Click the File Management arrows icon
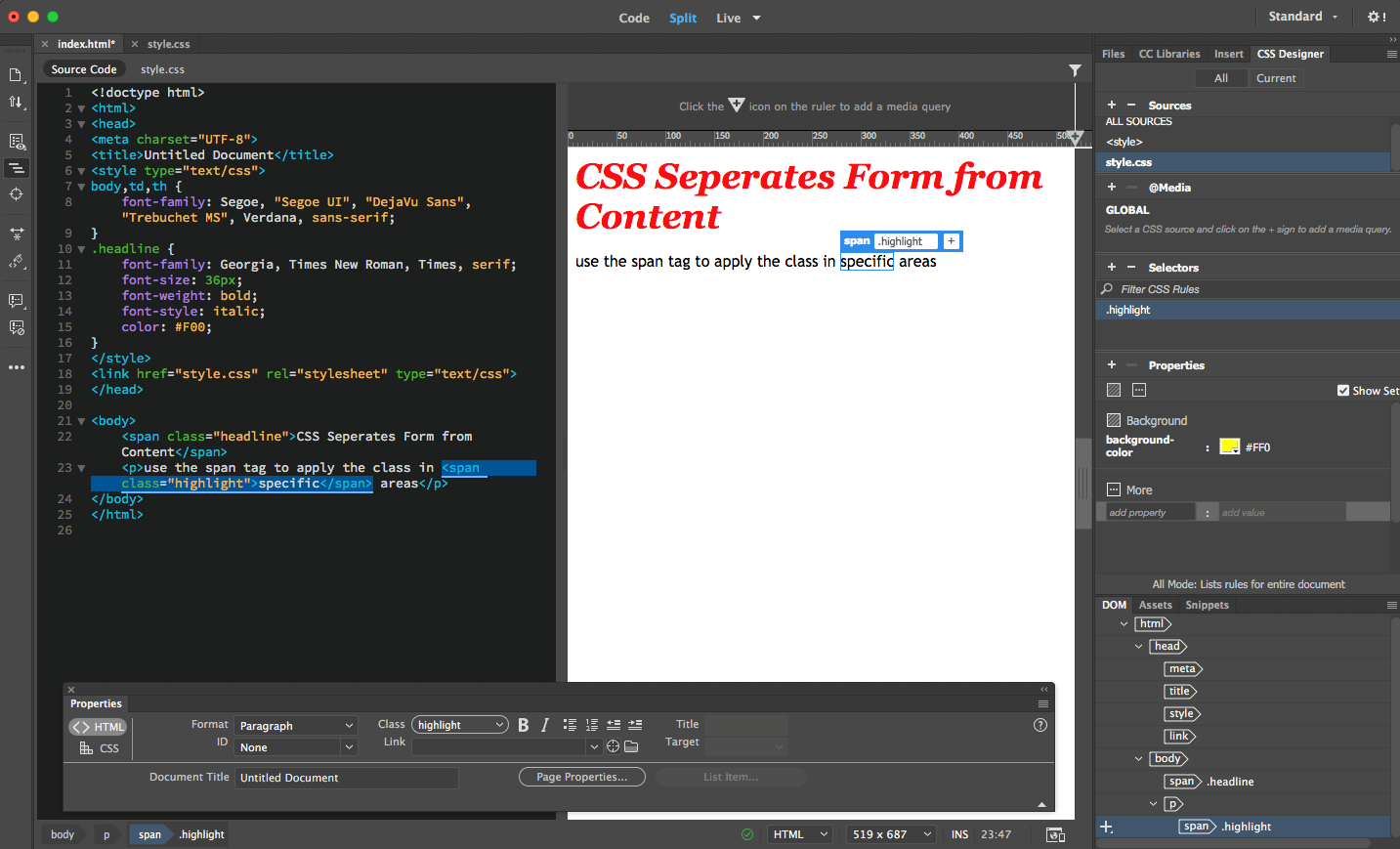 (17, 102)
